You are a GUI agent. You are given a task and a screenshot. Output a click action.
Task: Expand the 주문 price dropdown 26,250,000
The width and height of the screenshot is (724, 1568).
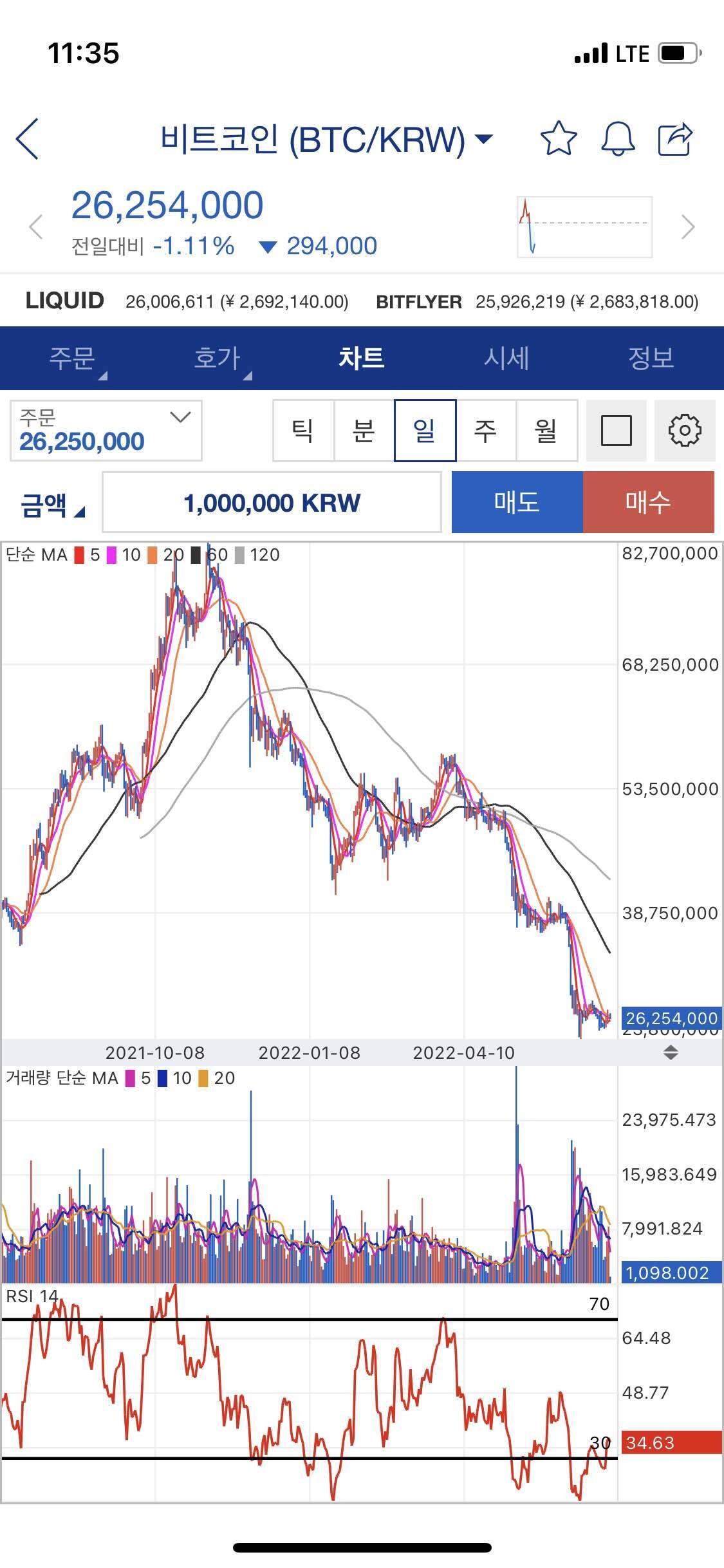pyautogui.click(x=106, y=431)
